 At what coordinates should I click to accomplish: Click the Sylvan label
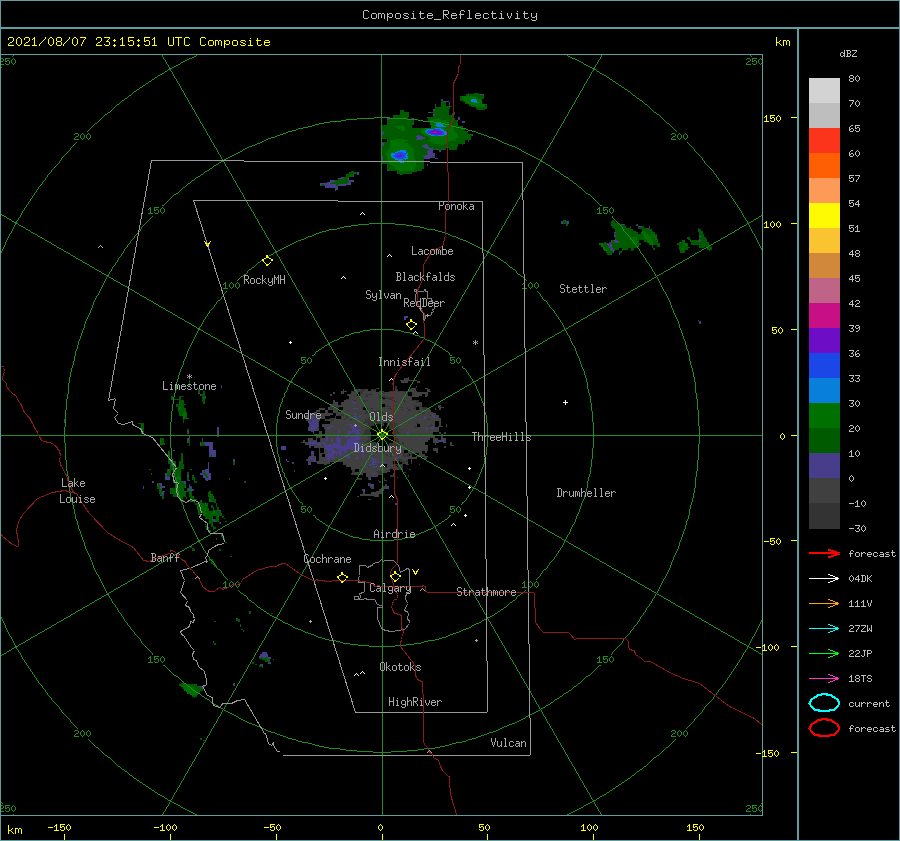coord(383,295)
